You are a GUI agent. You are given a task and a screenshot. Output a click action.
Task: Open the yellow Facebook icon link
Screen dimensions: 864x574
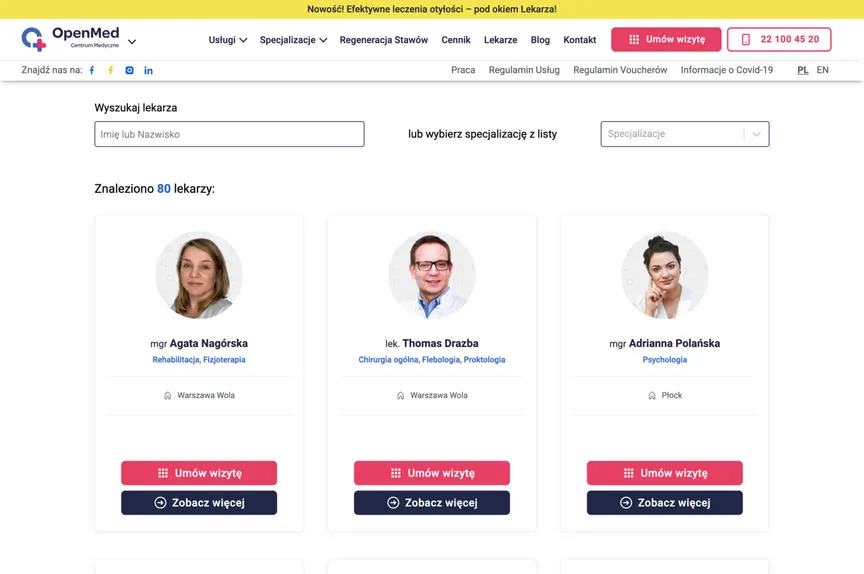tap(111, 71)
